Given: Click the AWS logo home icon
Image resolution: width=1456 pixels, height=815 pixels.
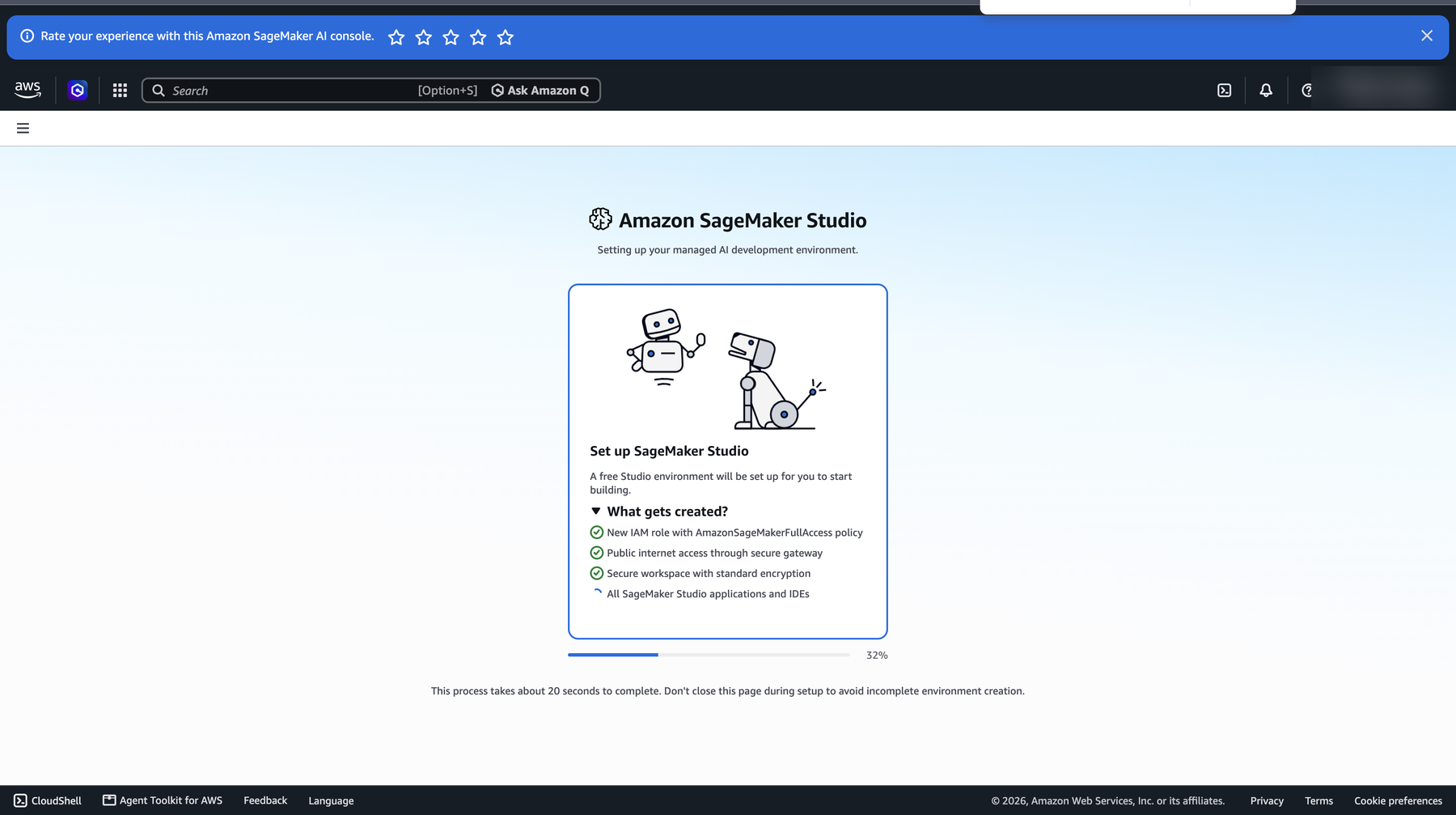Looking at the screenshot, I should coord(28,90).
